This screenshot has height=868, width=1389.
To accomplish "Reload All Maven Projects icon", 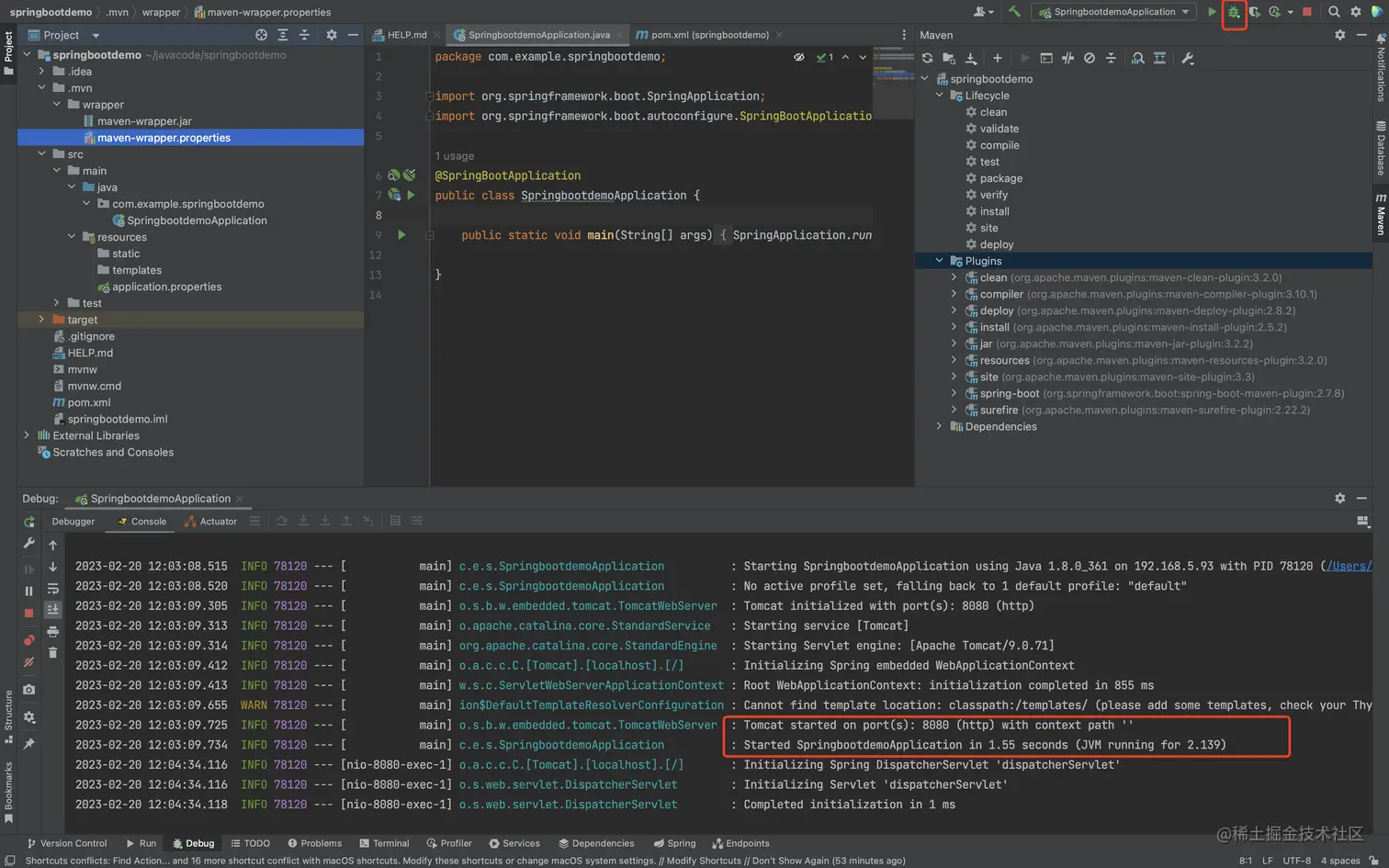I will tap(927, 58).
